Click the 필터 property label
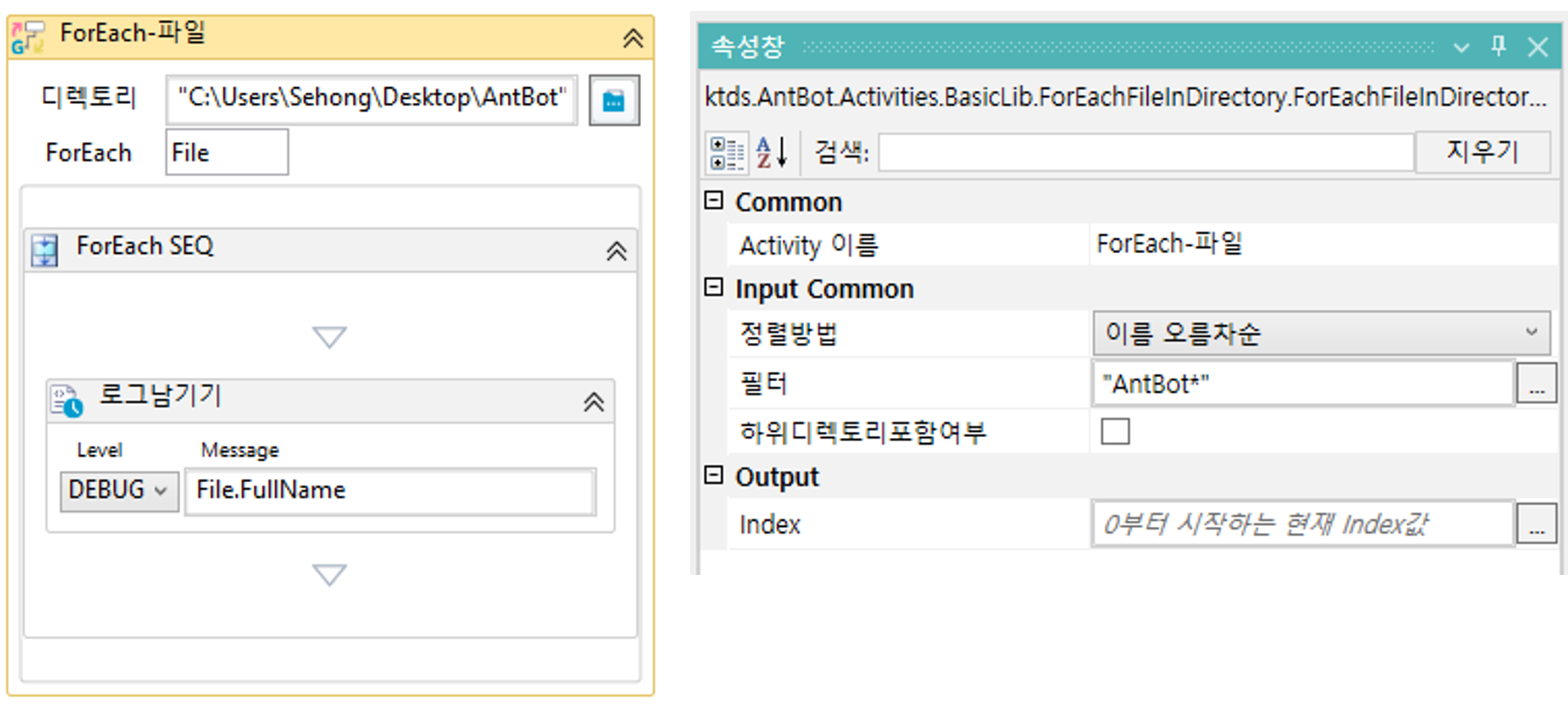 pyautogui.click(x=763, y=384)
